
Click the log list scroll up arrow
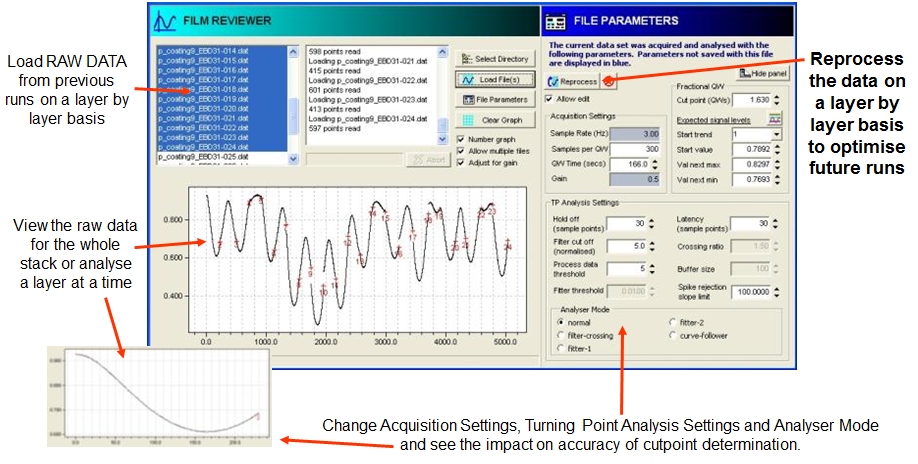(x=443, y=52)
